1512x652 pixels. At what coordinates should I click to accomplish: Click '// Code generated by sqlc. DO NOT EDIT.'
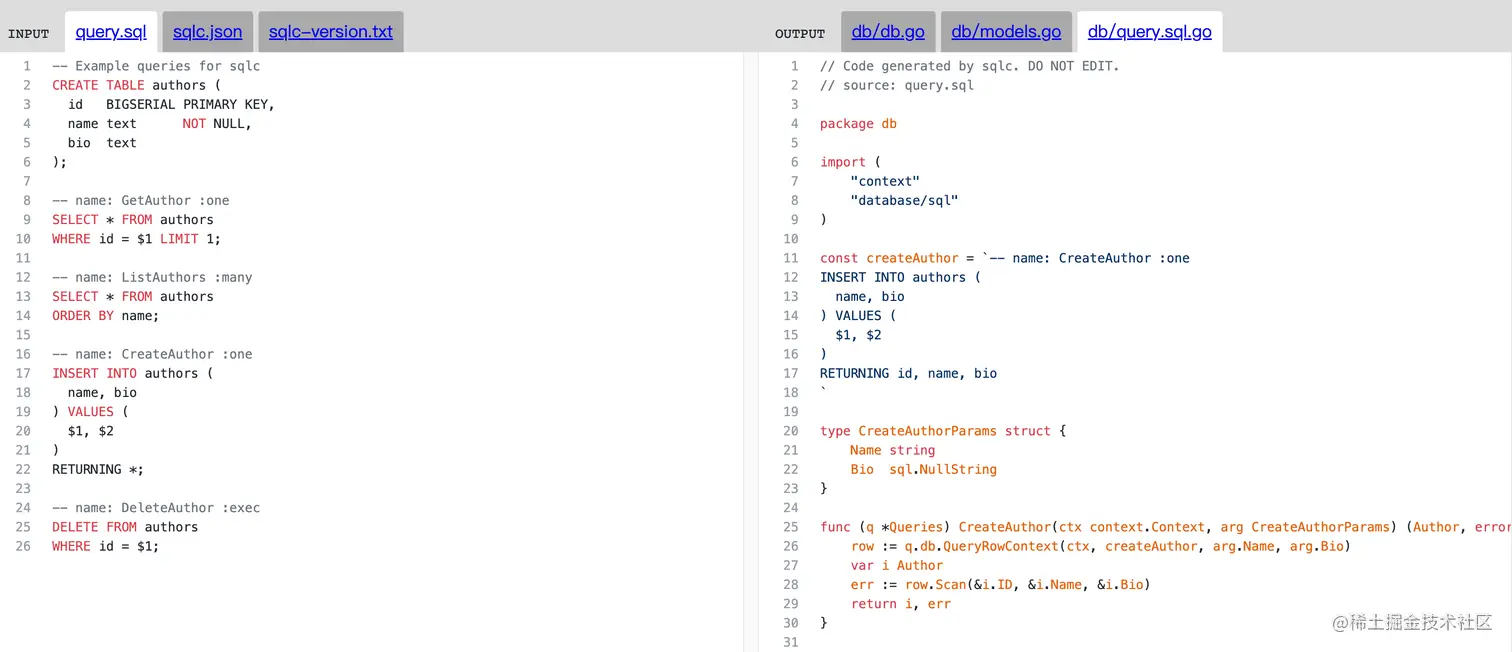point(970,66)
